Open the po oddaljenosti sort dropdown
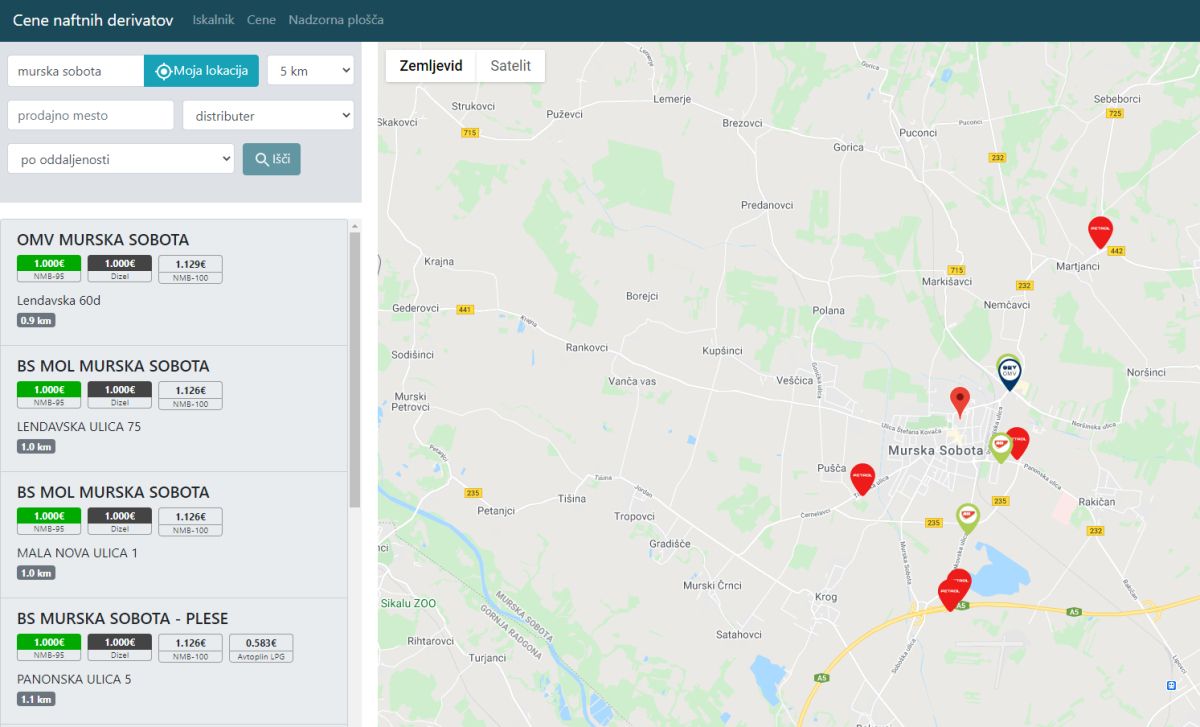 121,159
